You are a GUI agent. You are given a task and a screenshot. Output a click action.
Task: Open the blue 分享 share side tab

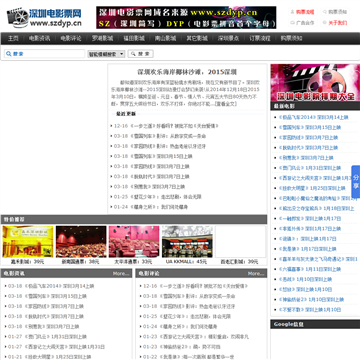tap(356, 182)
